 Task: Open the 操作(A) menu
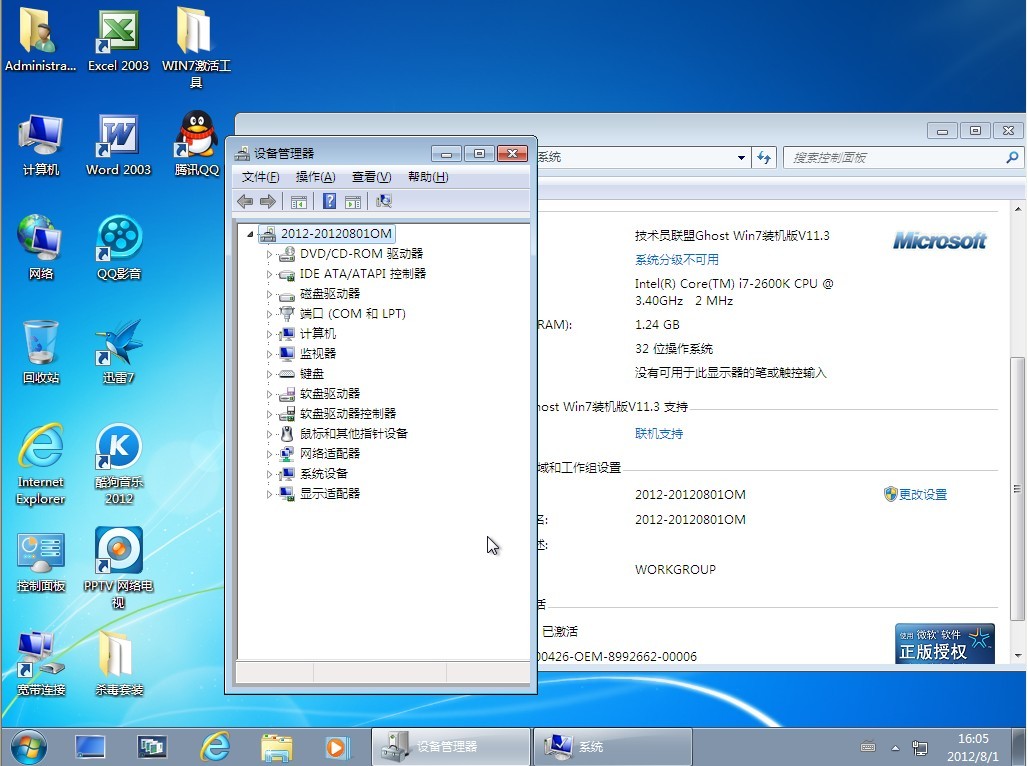(x=315, y=177)
